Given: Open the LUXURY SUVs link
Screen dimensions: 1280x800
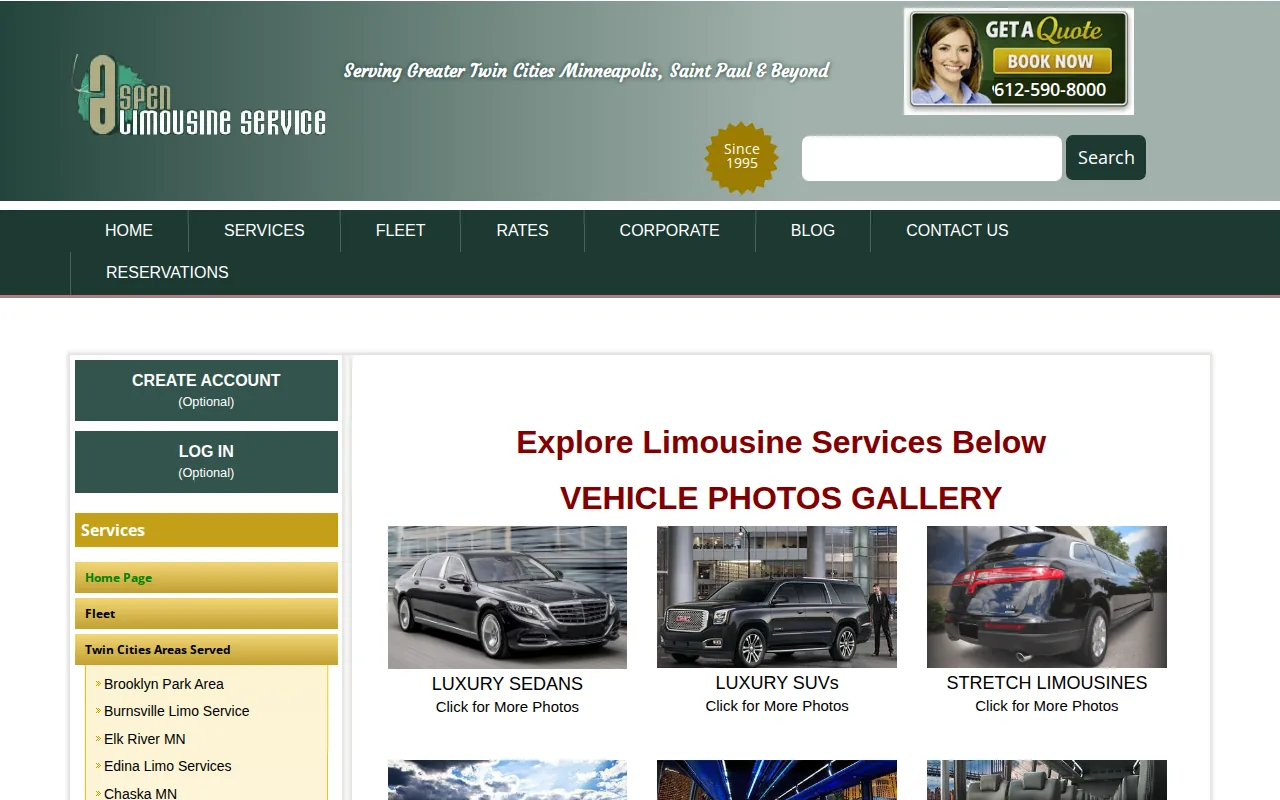Looking at the screenshot, I should click(x=777, y=683).
